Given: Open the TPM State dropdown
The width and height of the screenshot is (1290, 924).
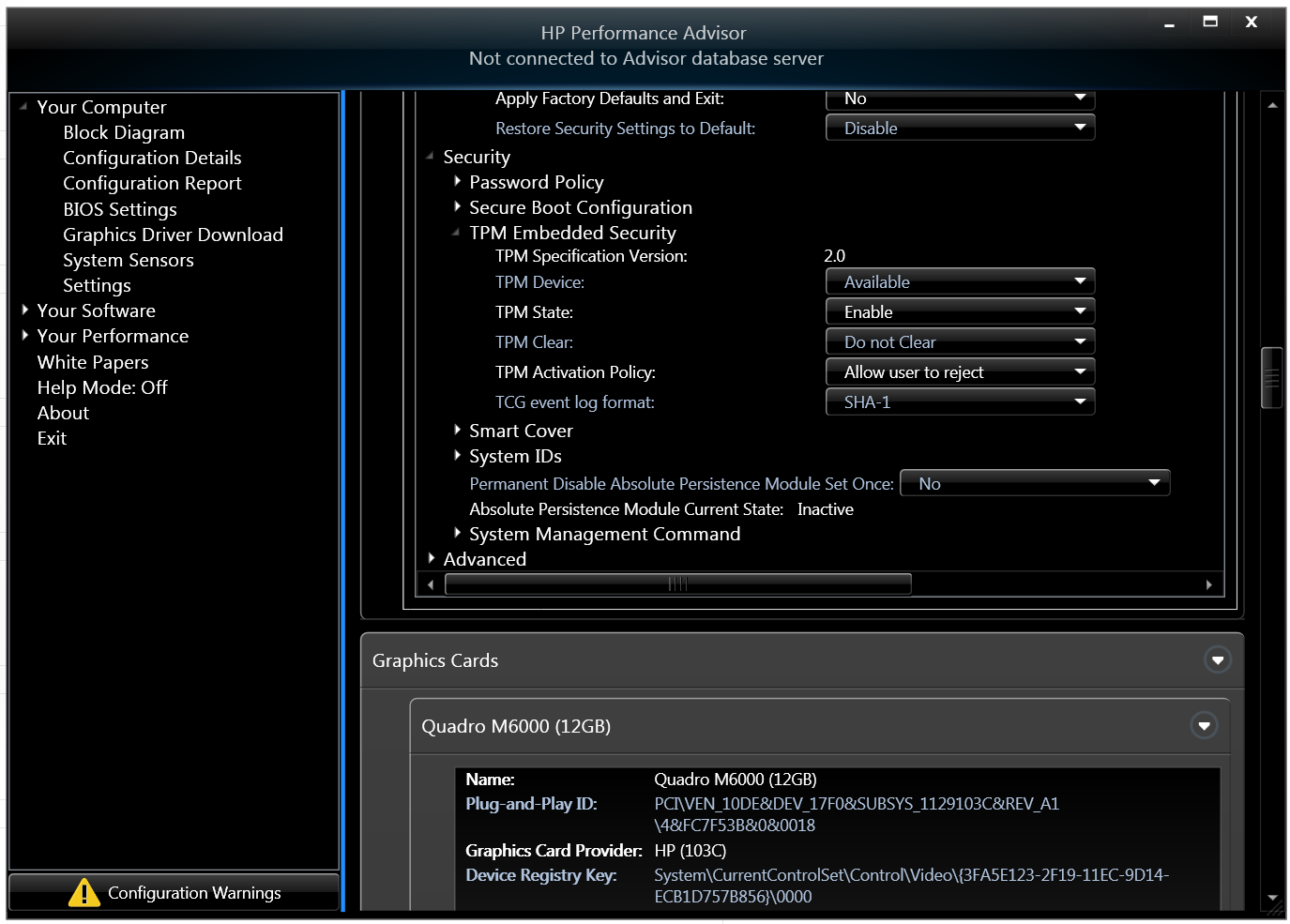Looking at the screenshot, I should (x=960, y=312).
